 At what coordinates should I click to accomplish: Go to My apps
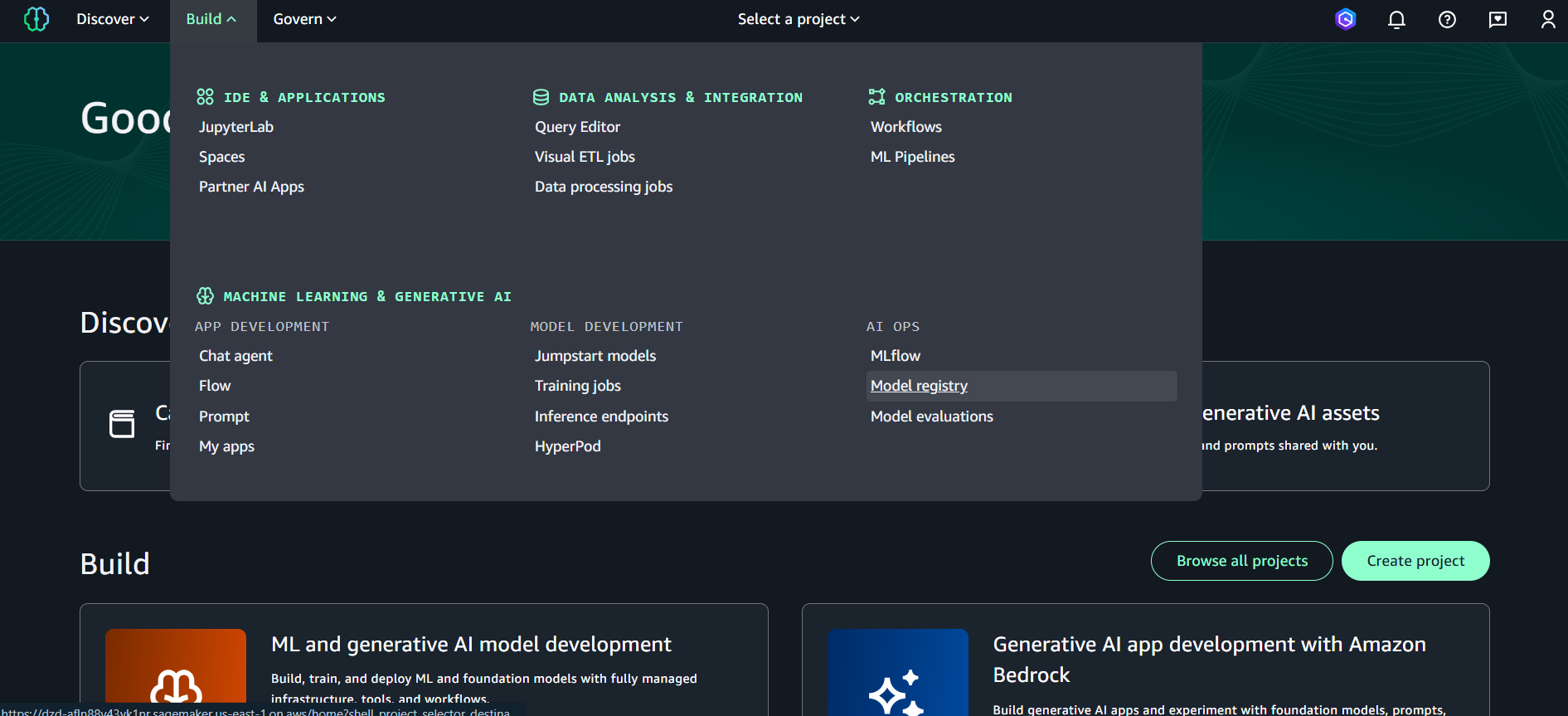(226, 446)
